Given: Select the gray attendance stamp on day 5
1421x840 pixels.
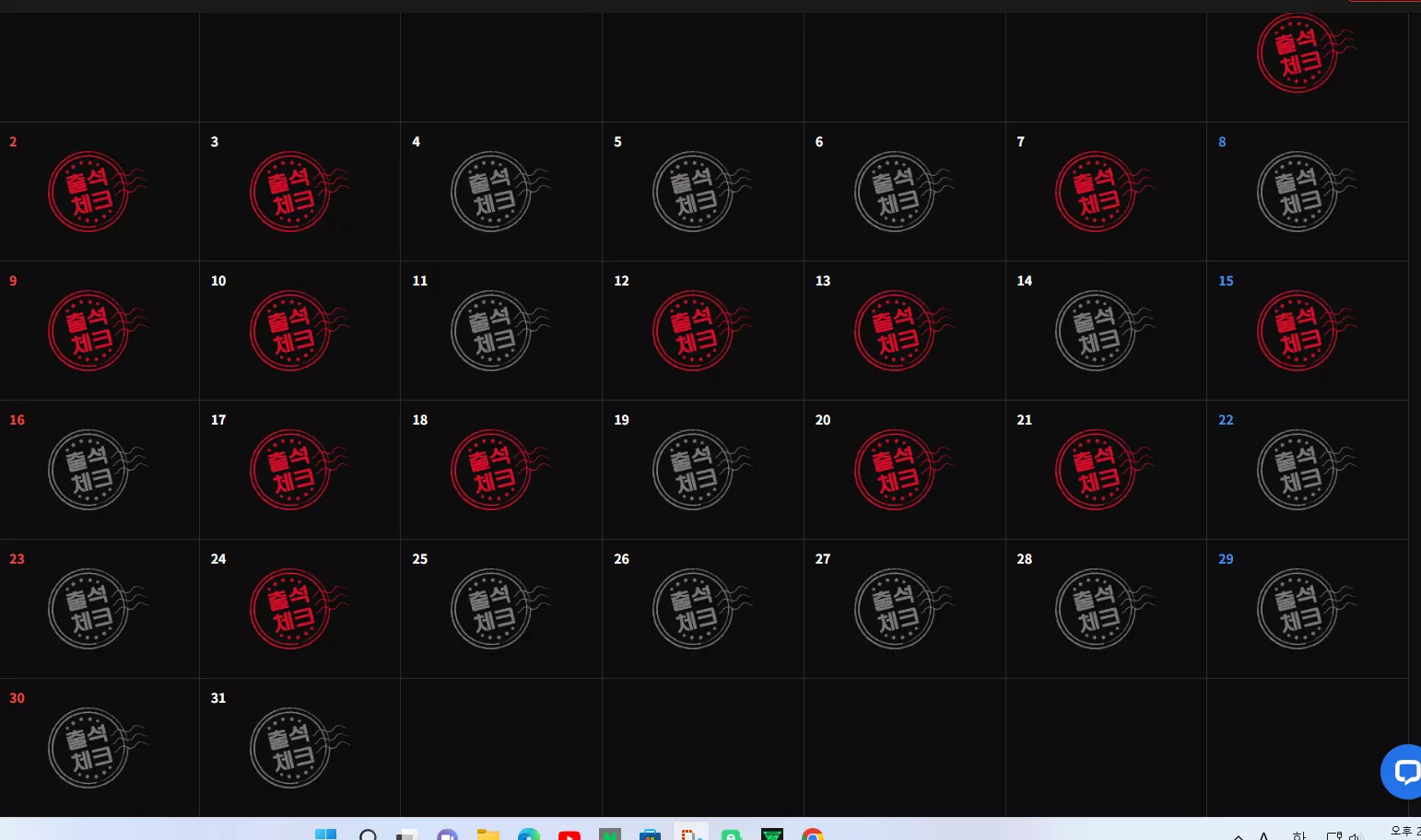Looking at the screenshot, I should 701,192.
